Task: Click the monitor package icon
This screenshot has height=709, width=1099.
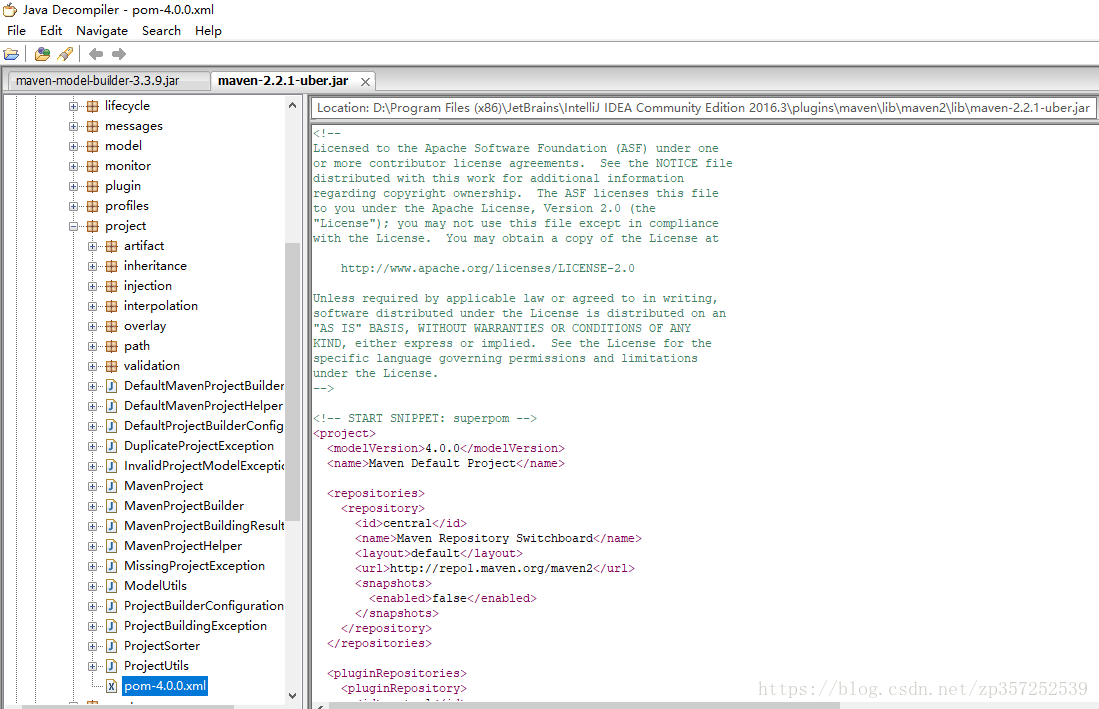Action: pos(93,166)
